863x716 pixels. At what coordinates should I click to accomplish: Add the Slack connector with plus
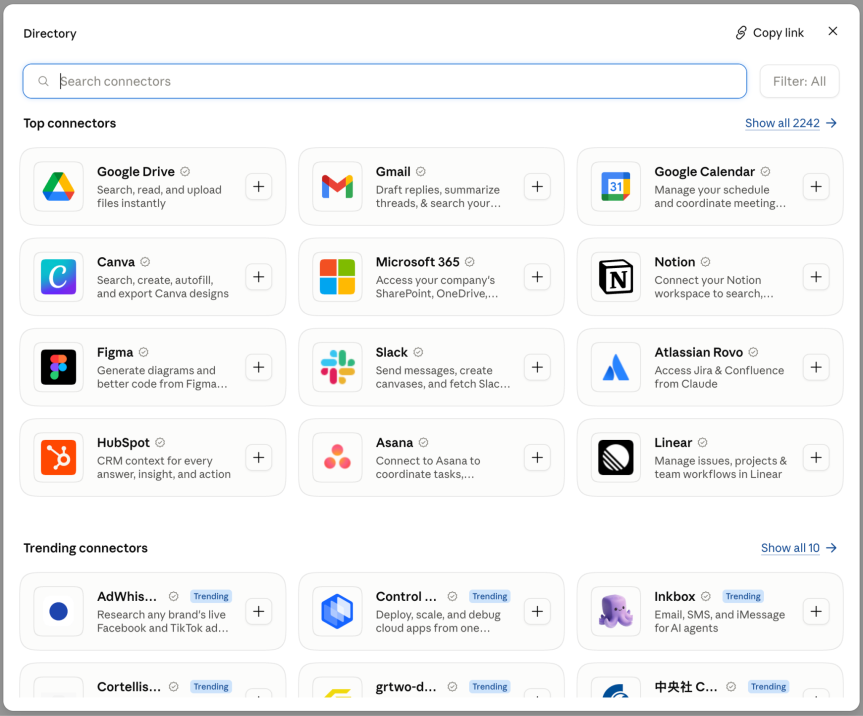pos(537,367)
